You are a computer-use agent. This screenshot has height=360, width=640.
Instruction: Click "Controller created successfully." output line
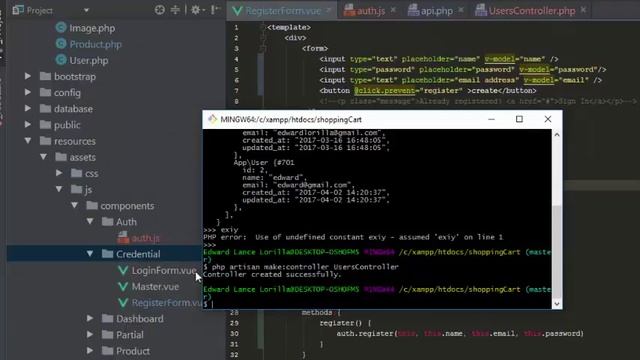tap(272, 274)
